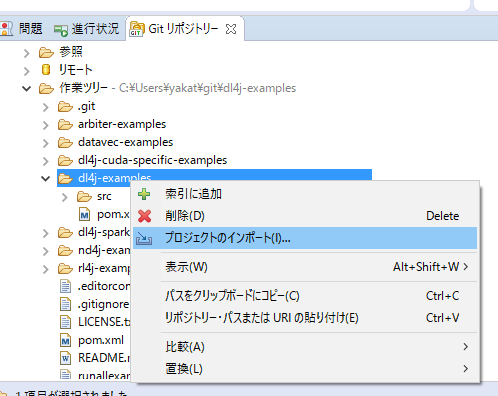Screen dimensions: 498x396
Task: Click the root pom.xml Maven icon
Action: click(65, 340)
